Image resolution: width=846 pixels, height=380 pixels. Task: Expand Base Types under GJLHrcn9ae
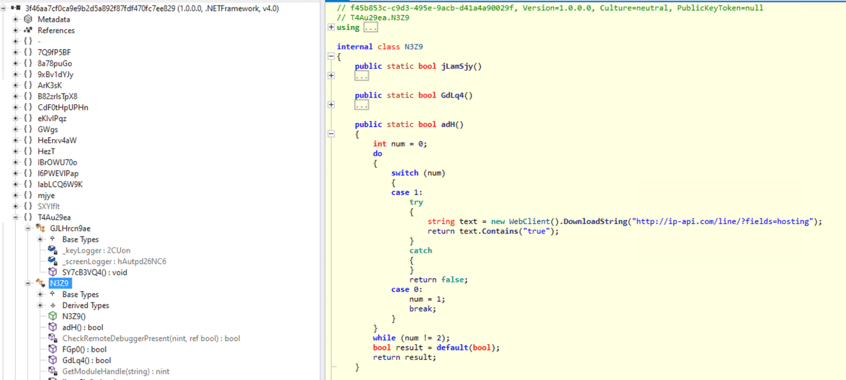coord(41,239)
